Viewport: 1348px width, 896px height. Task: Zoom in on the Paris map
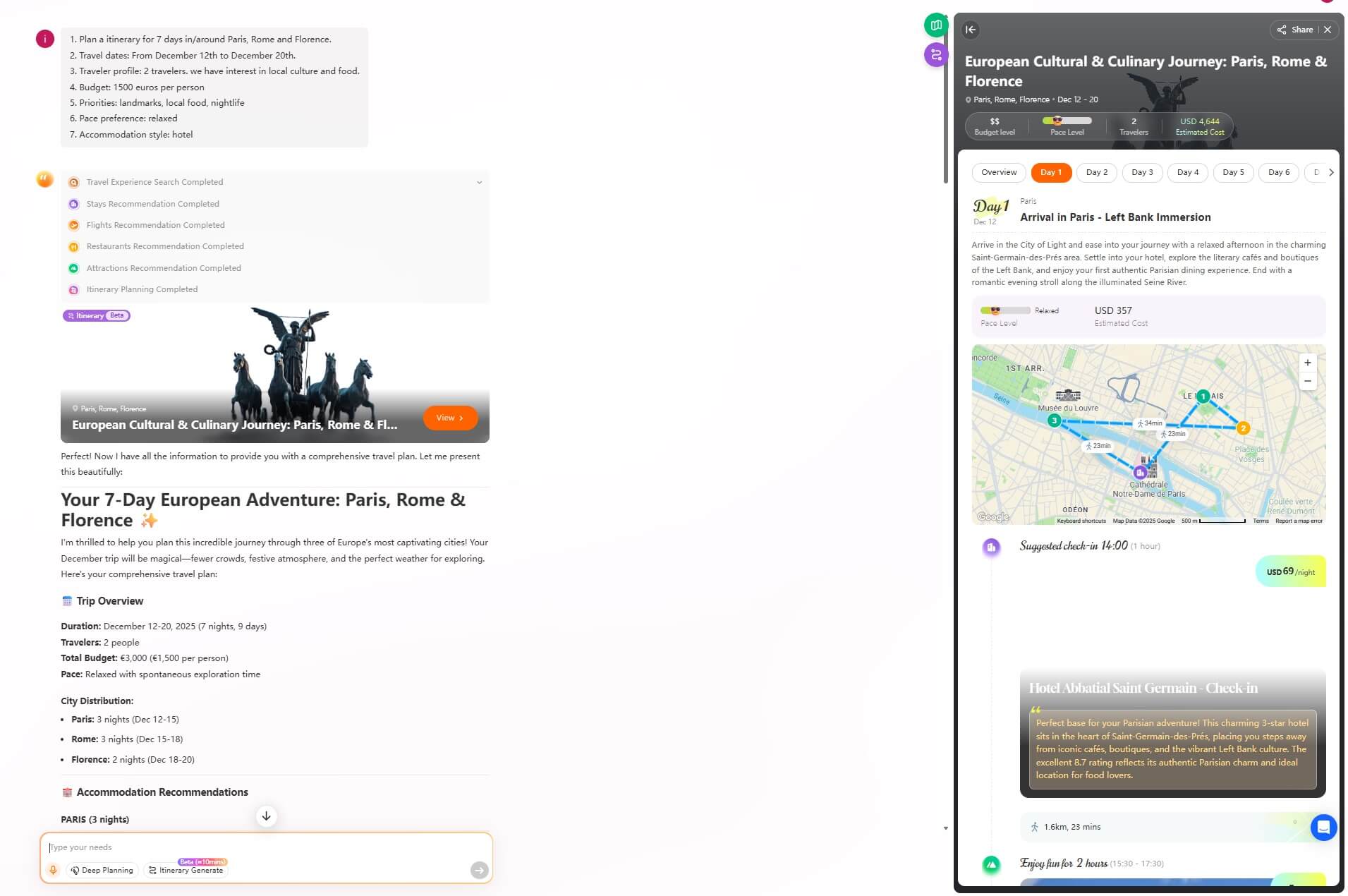tap(1308, 362)
